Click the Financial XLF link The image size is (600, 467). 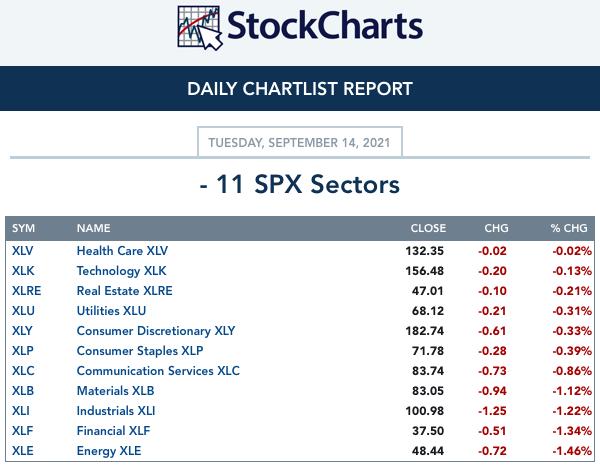pos(113,431)
